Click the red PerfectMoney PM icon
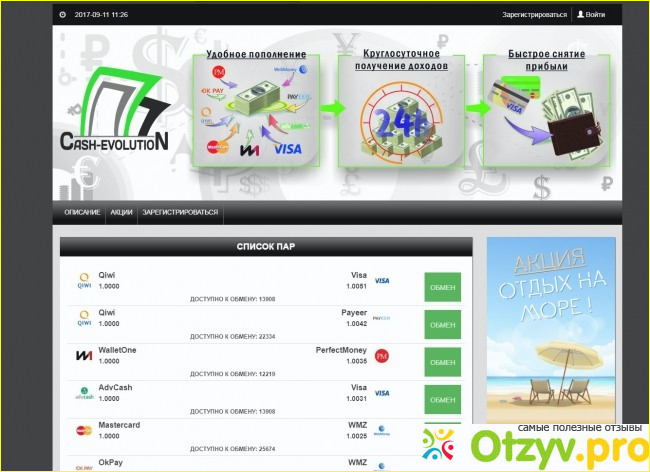Screen dimensions: 650x472 (x=381, y=355)
